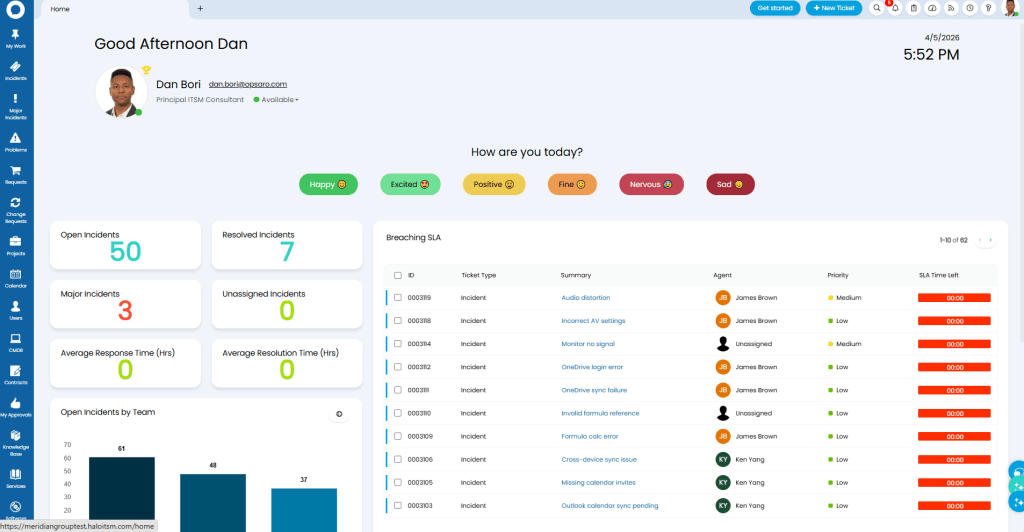Open the help question mark icon
Screen dimensions: 1024x532
[x=988, y=8]
